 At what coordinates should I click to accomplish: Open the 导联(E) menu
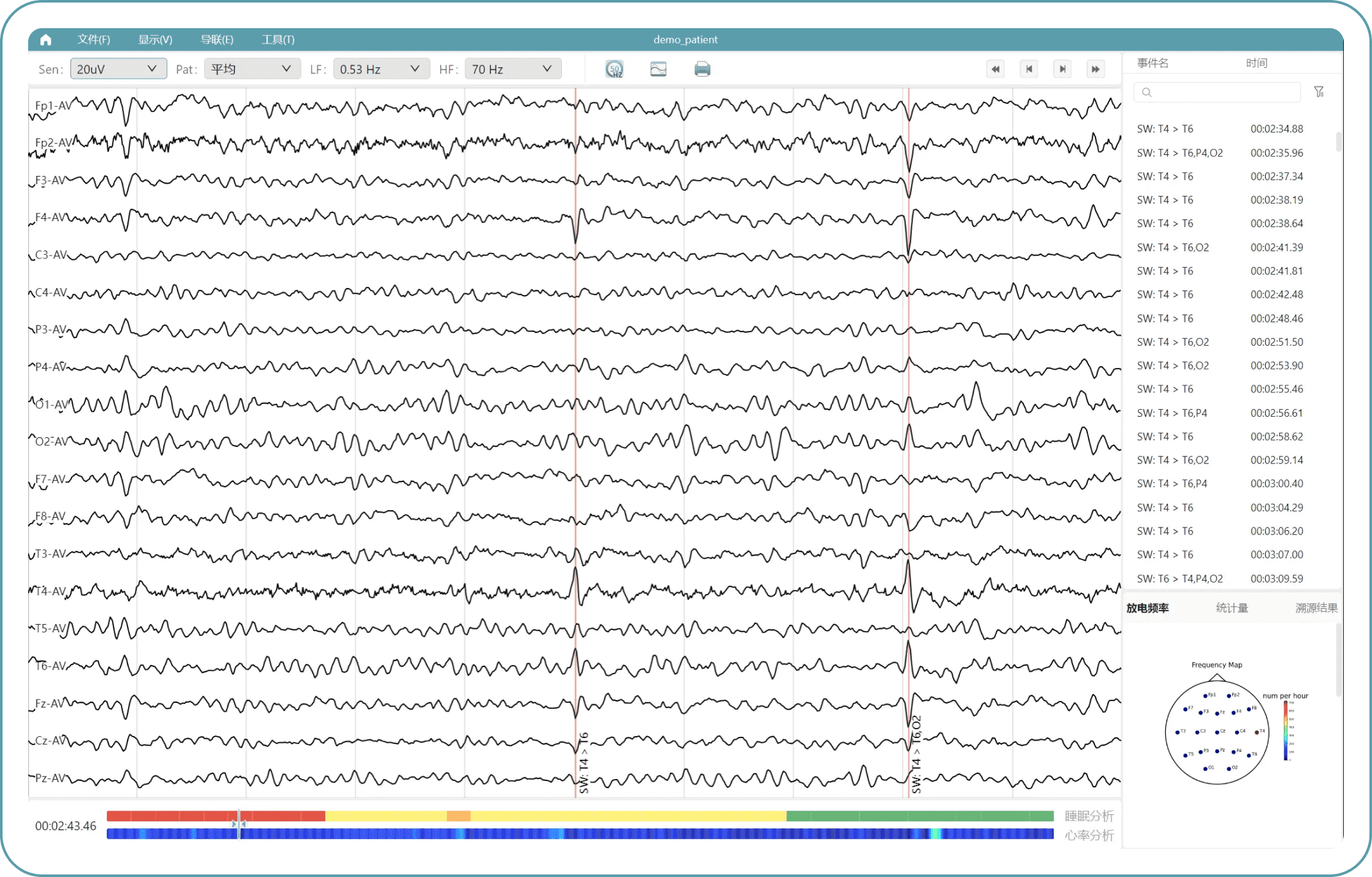(x=217, y=40)
